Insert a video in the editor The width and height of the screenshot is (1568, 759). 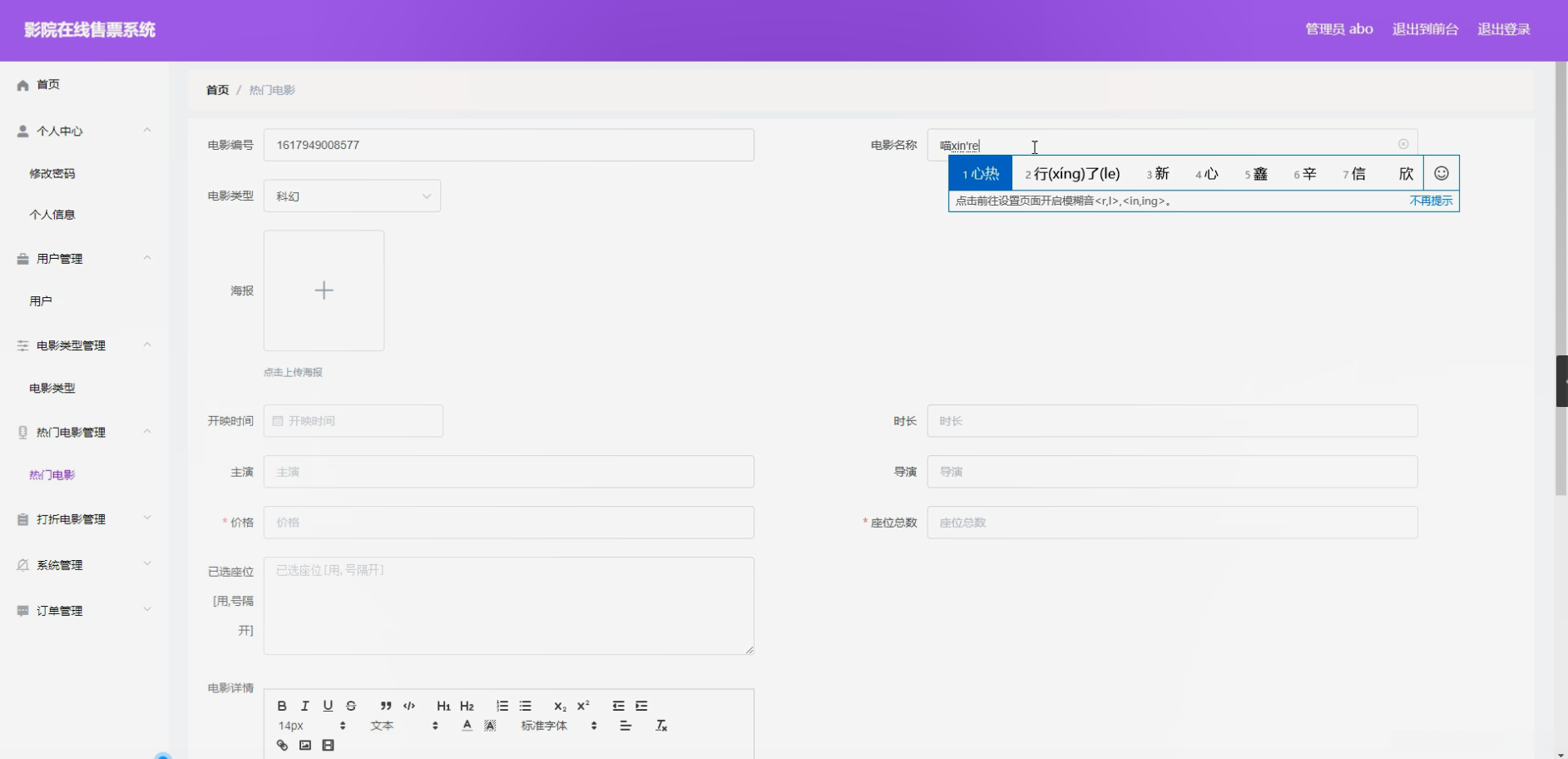click(x=329, y=746)
